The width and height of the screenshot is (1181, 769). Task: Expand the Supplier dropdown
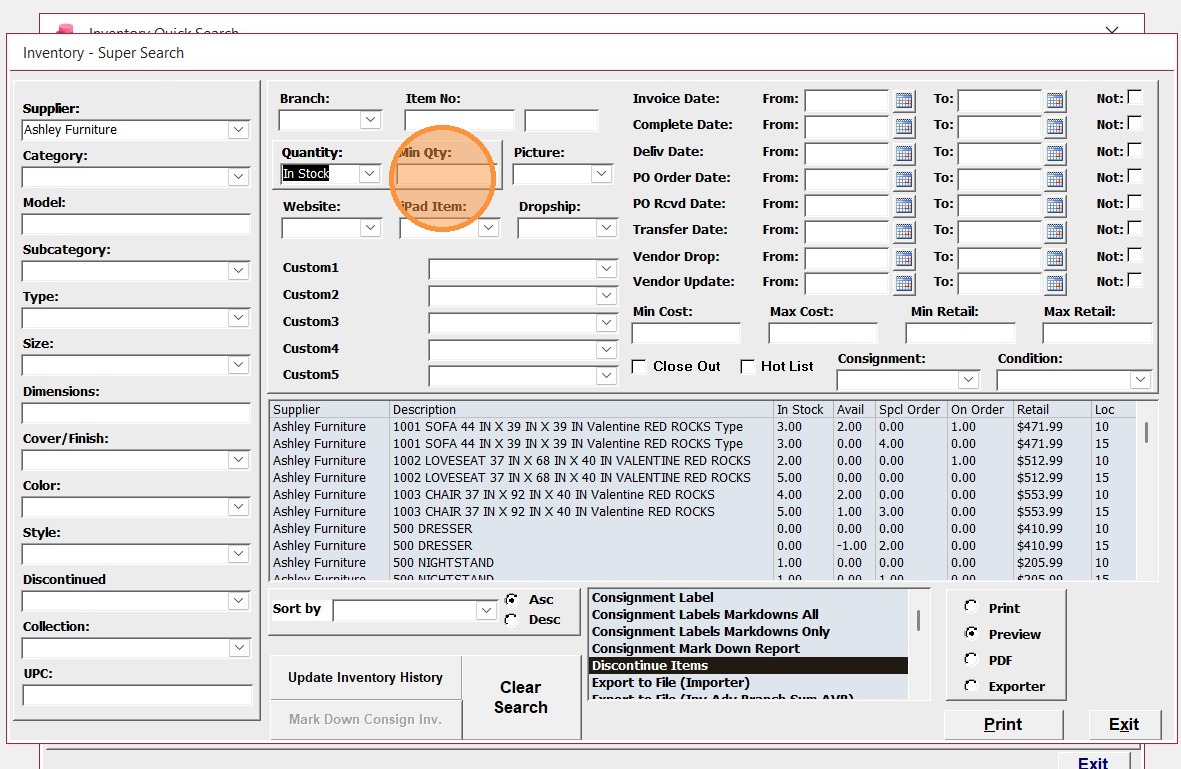[x=238, y=130]
